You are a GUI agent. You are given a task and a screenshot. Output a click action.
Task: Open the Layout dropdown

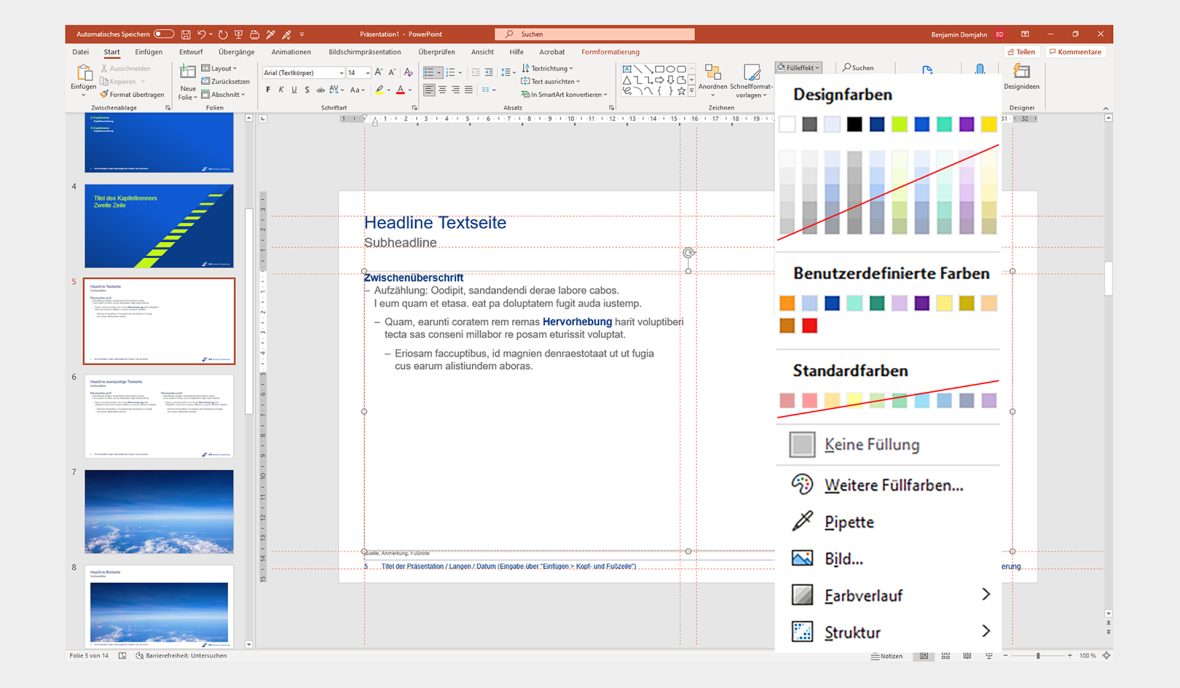point(222,69)
